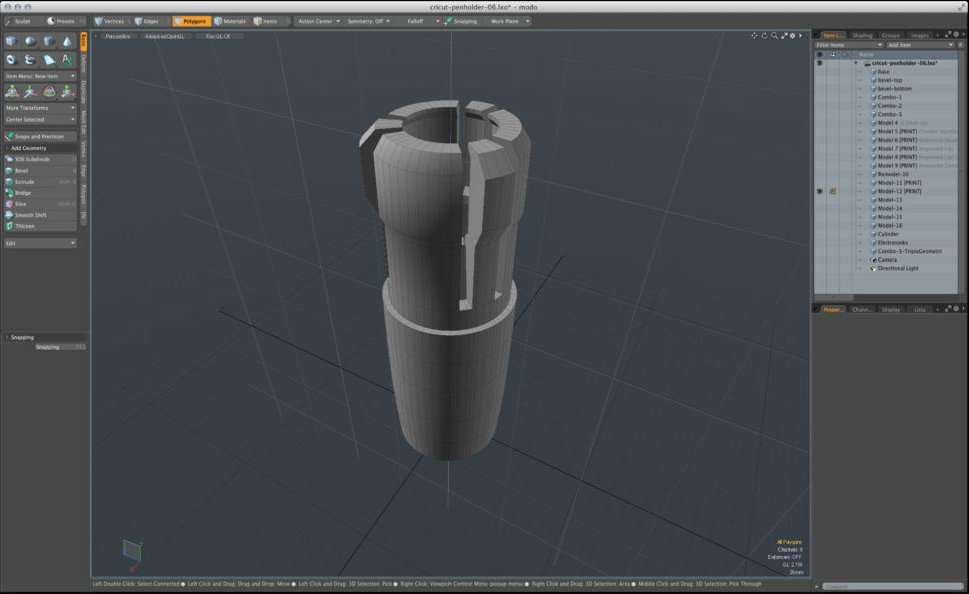This screenshot has height=594, width=969.
Task: Add a torus primitive
Action: click(11, 60)
